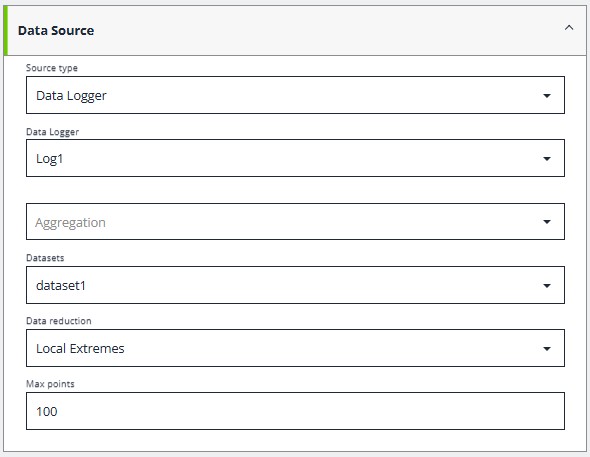This screenshot has width=590, height=457.
Task: Click the green accent bar on header
Action: tap(6, 30)
